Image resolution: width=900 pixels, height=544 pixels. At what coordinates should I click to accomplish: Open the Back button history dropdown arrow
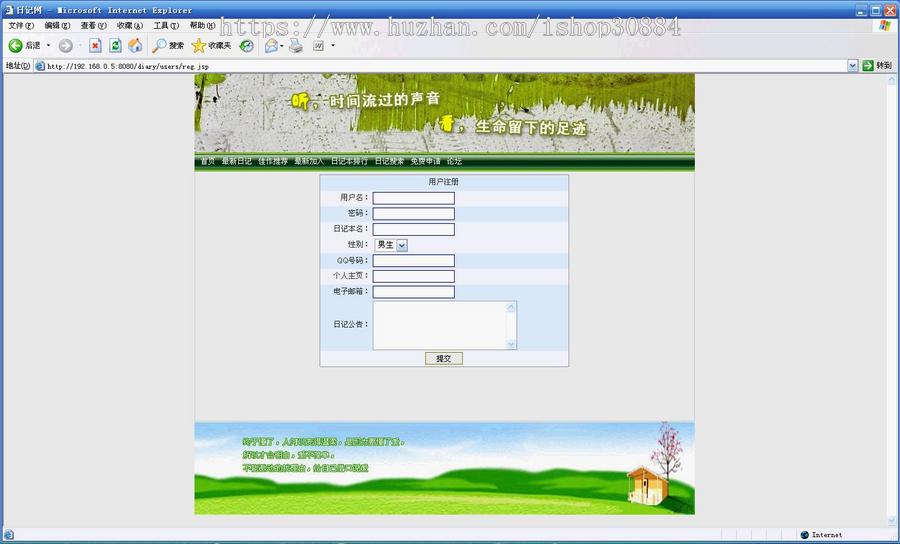coord(48,45)
